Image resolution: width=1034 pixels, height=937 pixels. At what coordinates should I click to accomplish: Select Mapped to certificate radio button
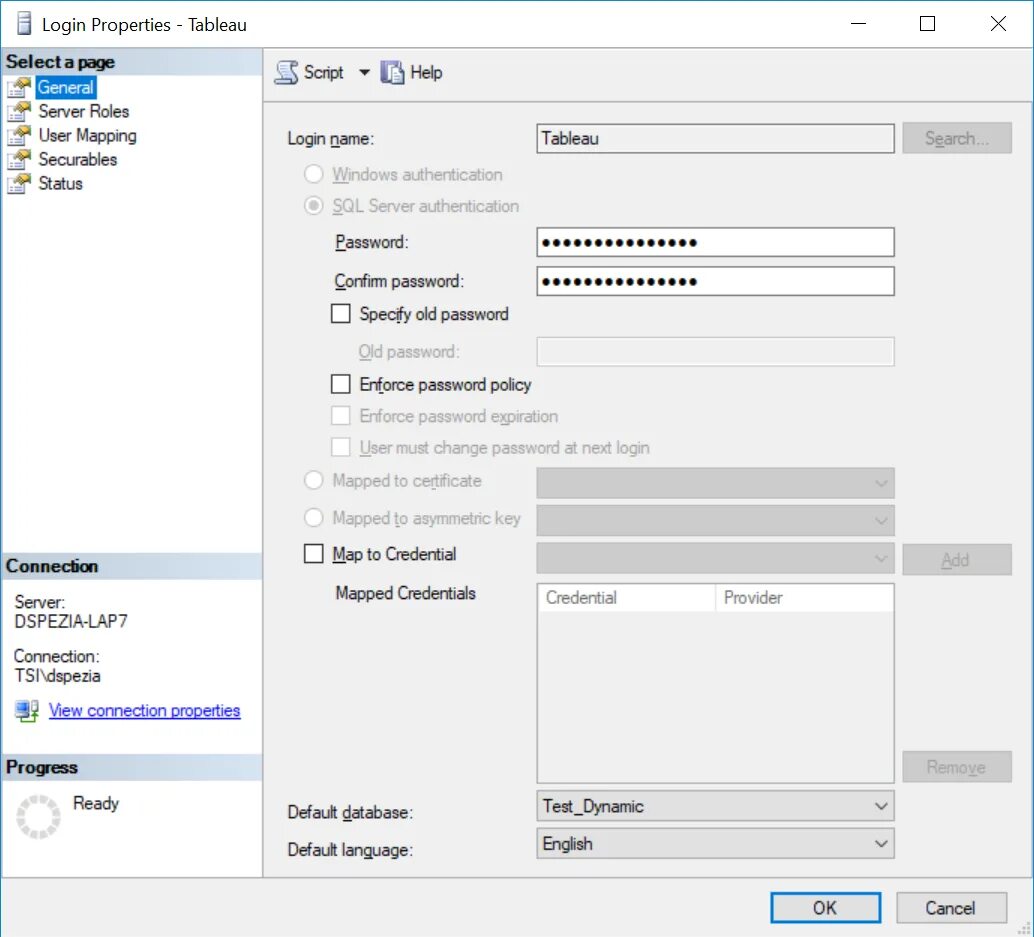coord(313,480)
